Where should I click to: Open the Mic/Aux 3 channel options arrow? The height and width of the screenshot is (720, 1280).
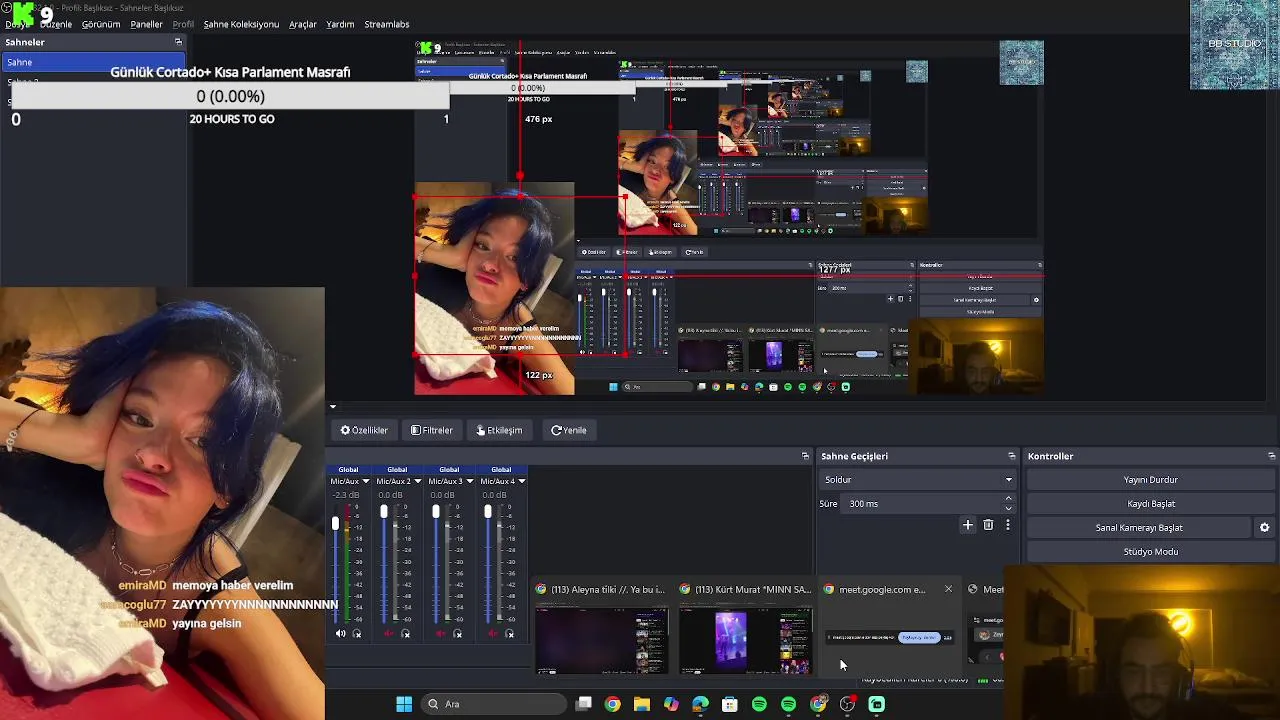tap(469, 481)
